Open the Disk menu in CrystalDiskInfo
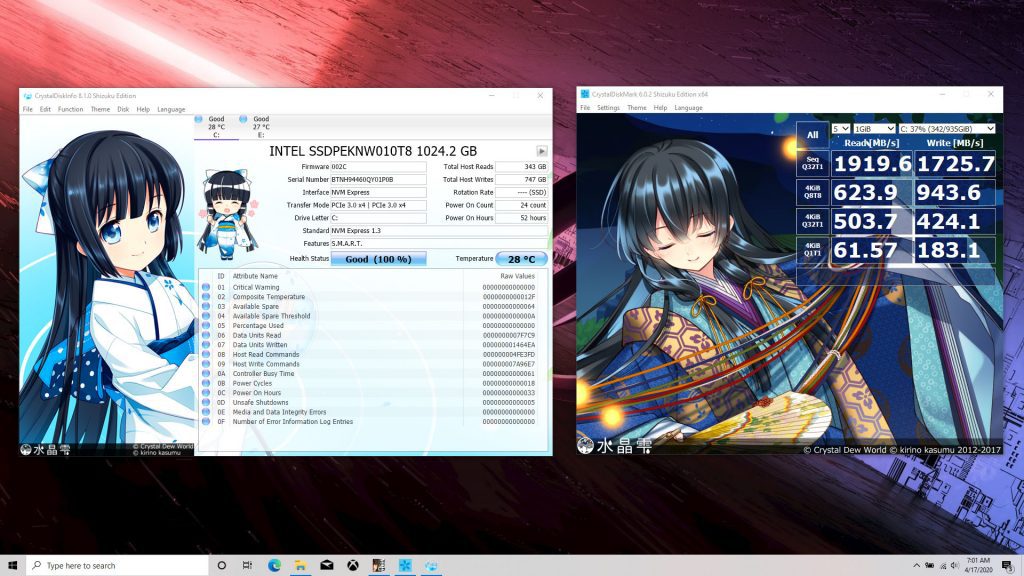Viewport: 1024px width, 576px height. [123, 109]
